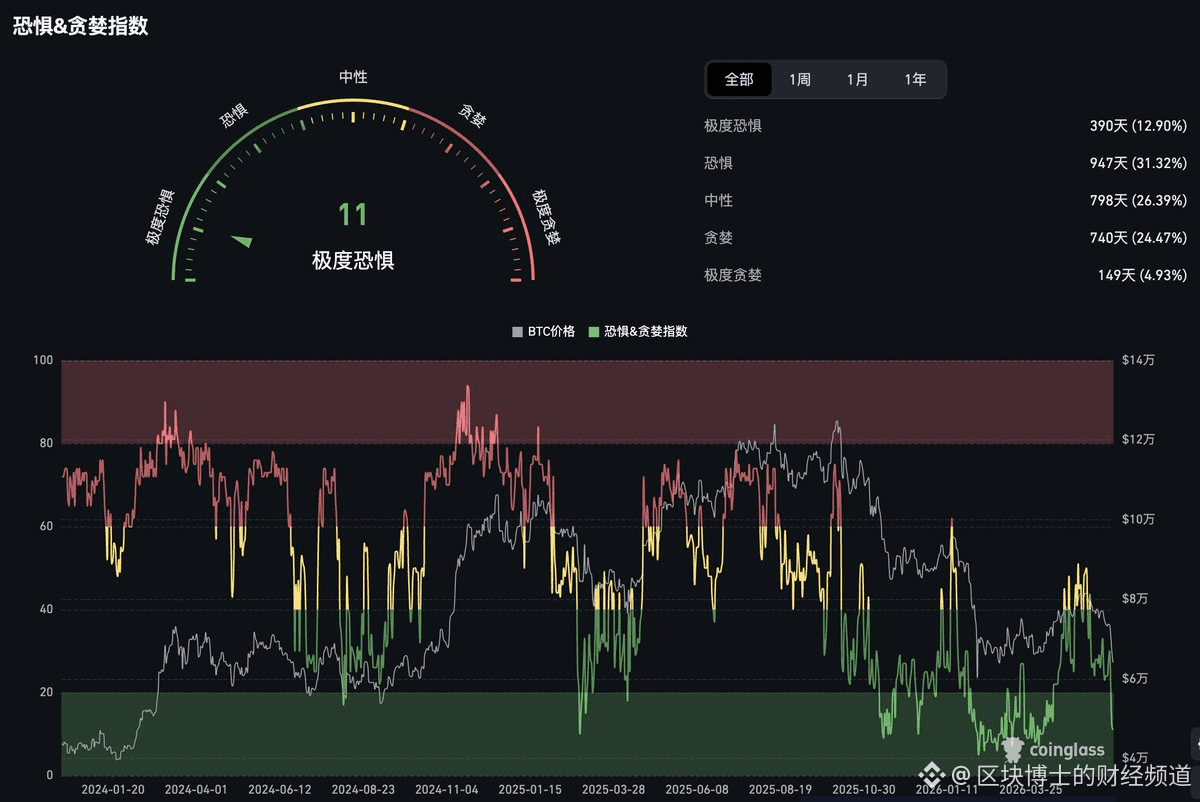The image size is (1200, 802).
Task: Switch to the 1周 tab
Action: click(800, 80)
